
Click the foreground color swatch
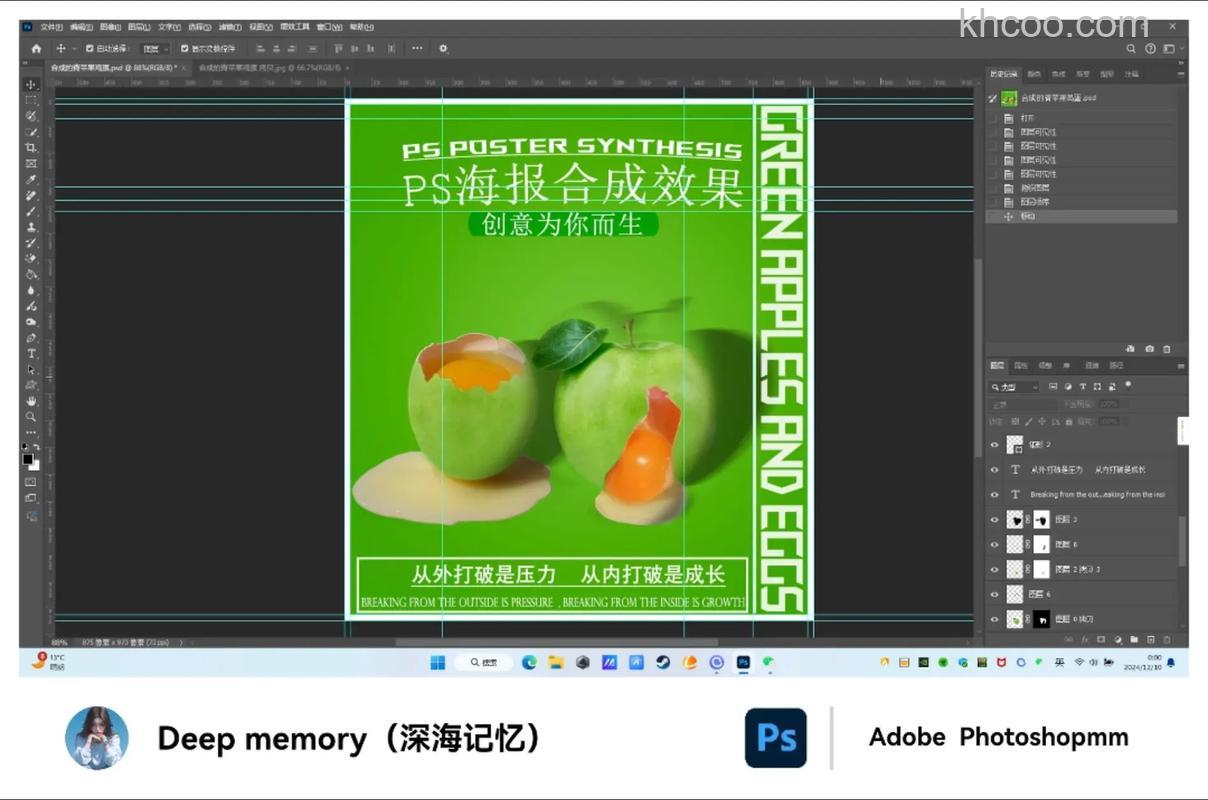point(28,459)
